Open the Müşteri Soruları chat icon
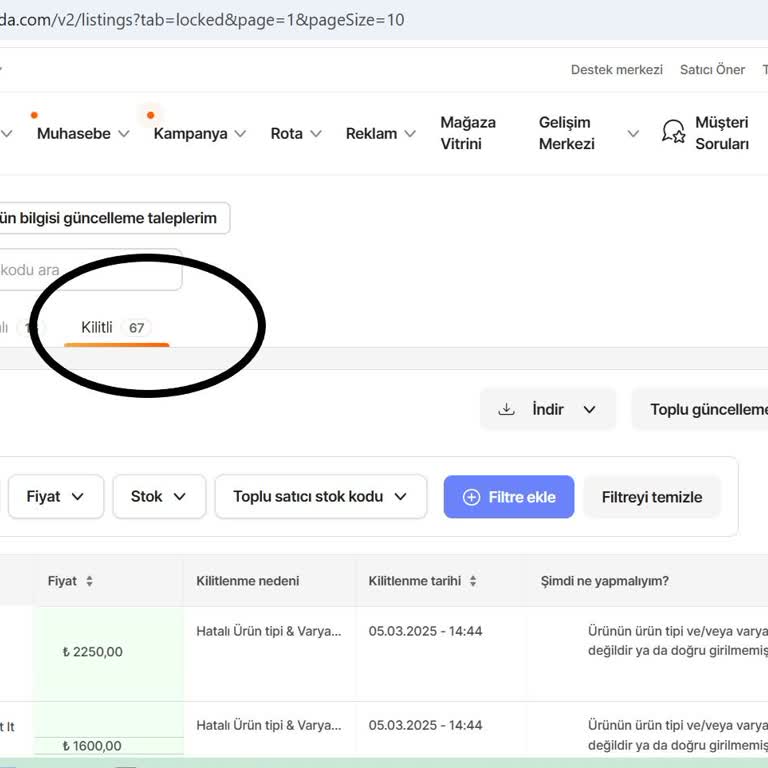Image resolution: width=768 pixels, height=768 pixels. pyautogui.click(x=673, y=131)
